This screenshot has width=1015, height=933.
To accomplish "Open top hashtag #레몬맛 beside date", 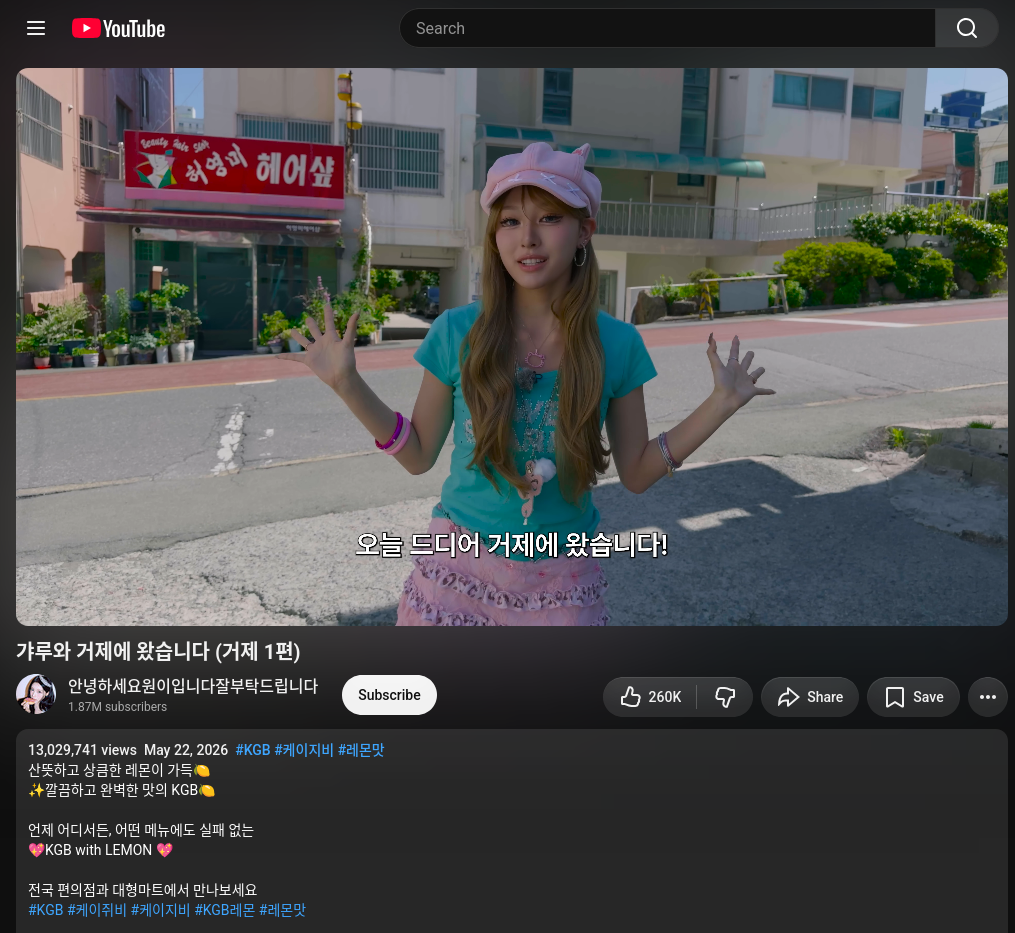I will click(x=361, y=750).
